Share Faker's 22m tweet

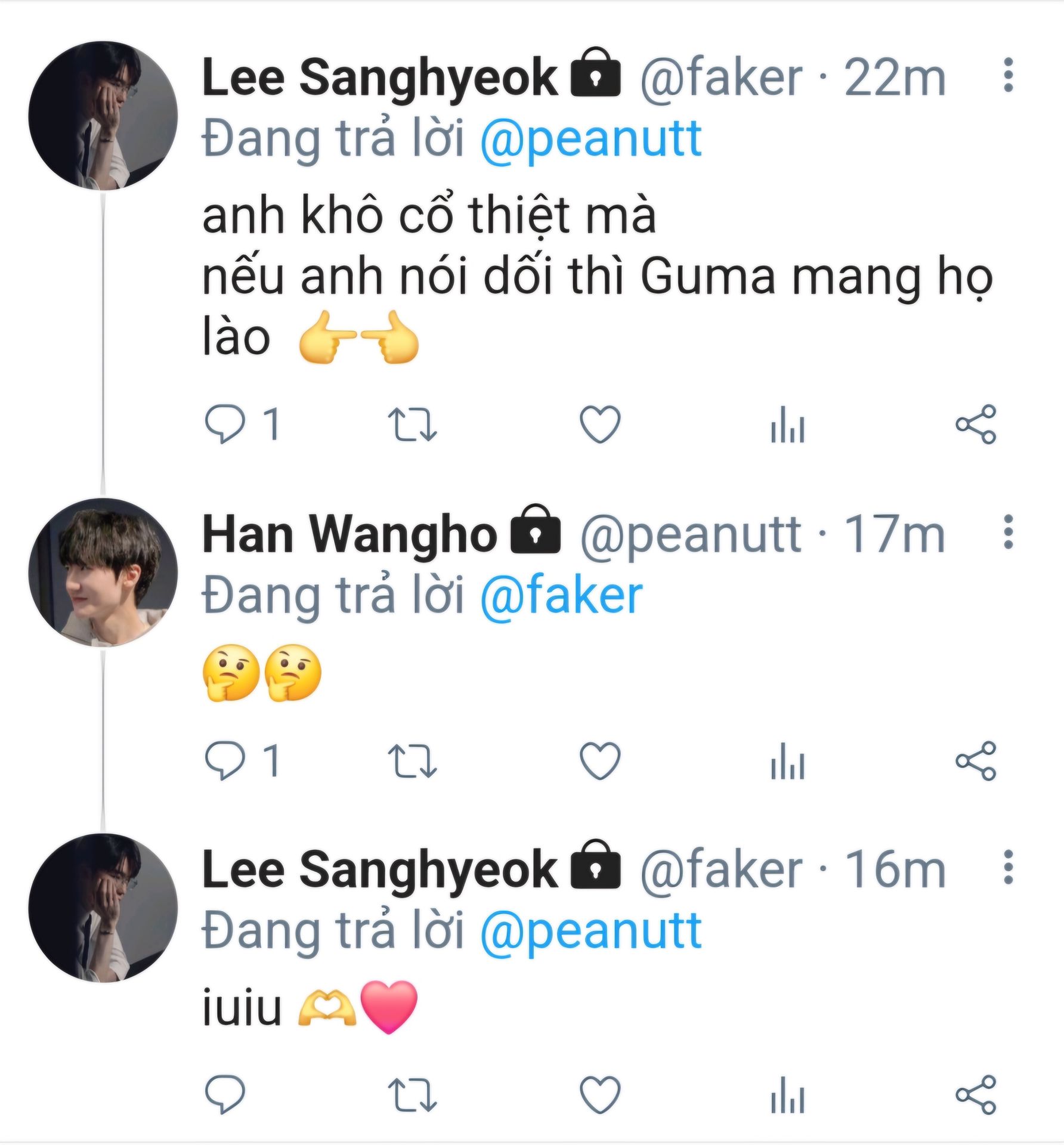(976, 425)
